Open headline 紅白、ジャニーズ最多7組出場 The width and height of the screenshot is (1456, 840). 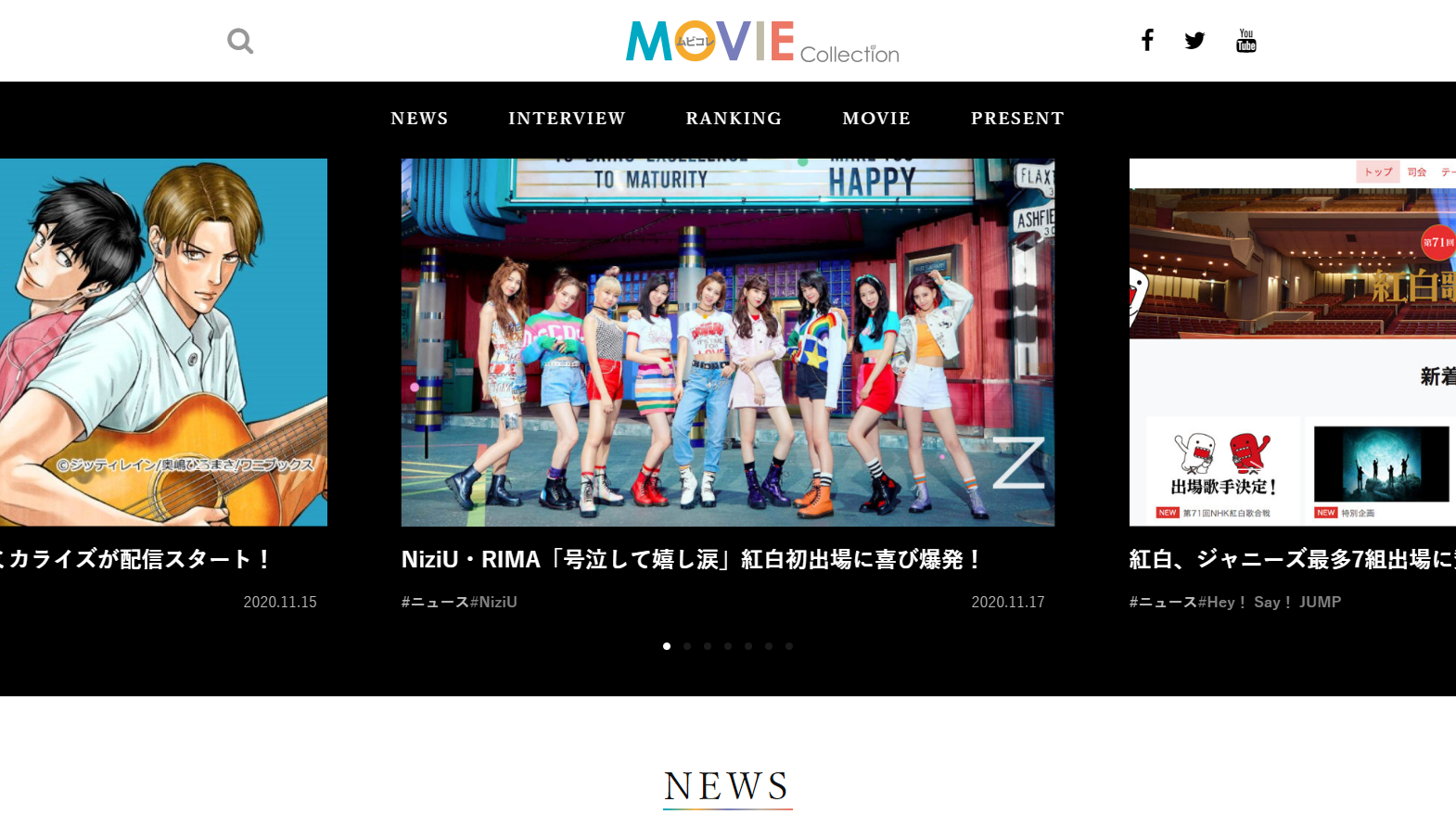pyautogui.click(x=1293, y=559)
